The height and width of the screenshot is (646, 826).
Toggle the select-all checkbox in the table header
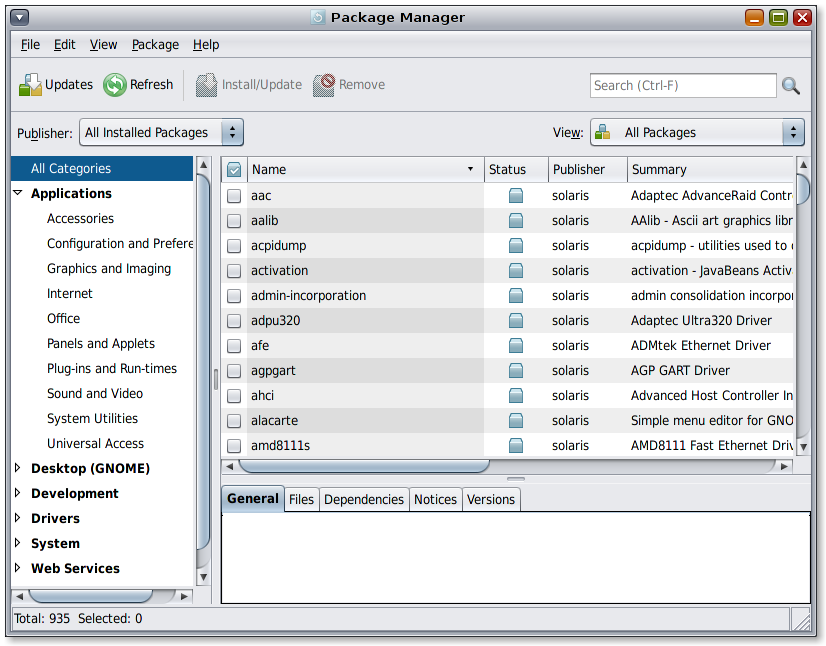pos(234,170)
